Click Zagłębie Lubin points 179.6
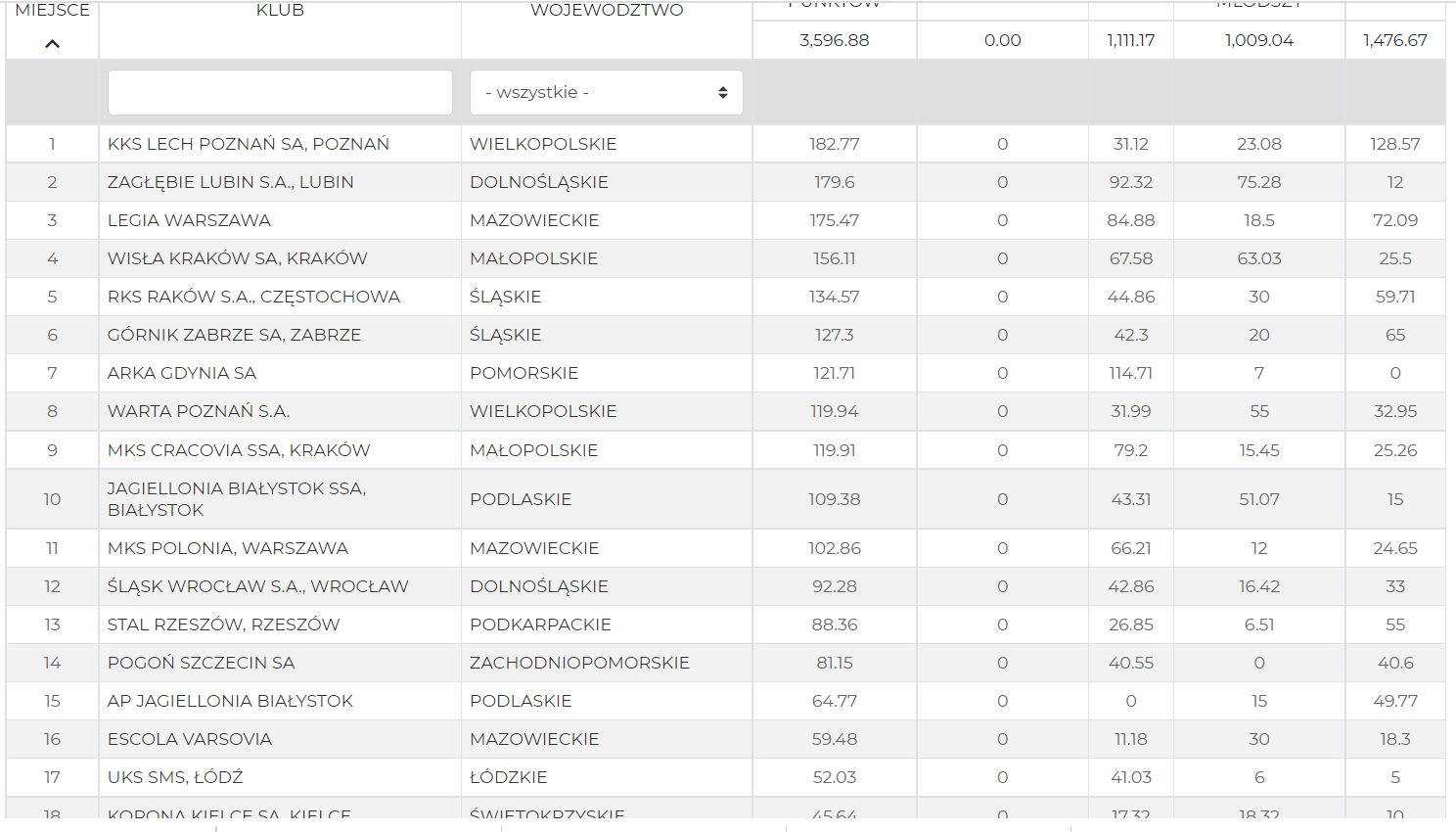The image size is (1456, 832). pyautogui.click(x=835, y=182)
